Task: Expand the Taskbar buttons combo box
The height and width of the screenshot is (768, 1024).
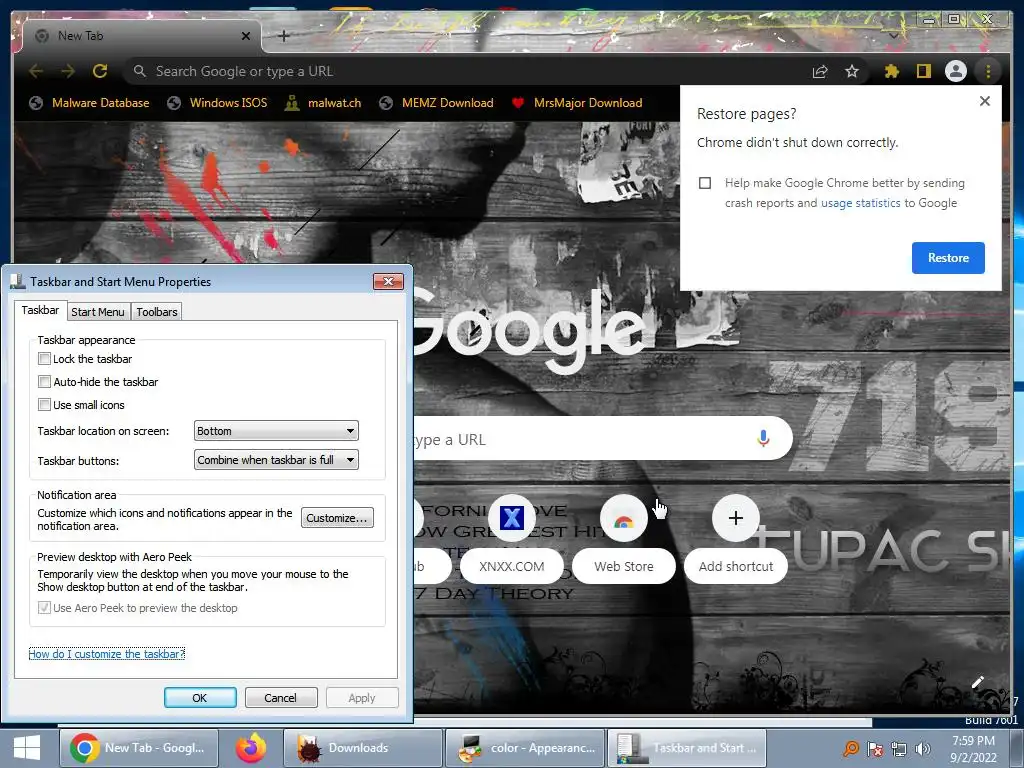Action: click(x=276, y=460)
